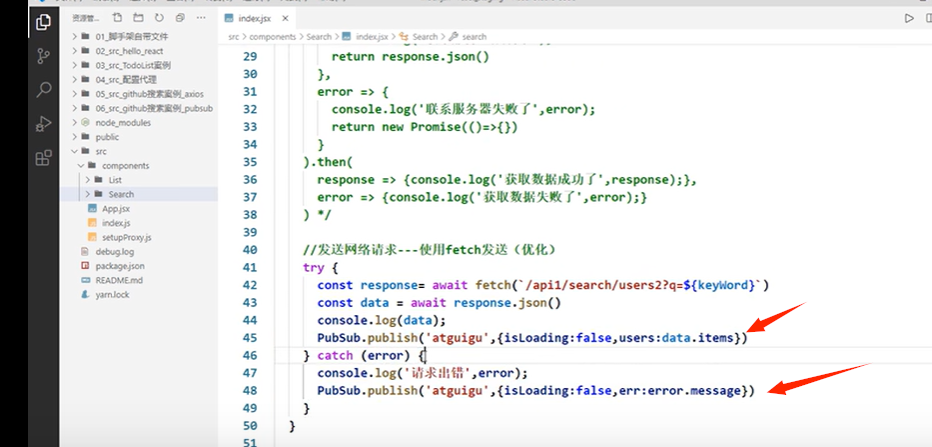Viewport: 932px width, 447px height.
Task: Run the file with the play icon
Action: 909,18
